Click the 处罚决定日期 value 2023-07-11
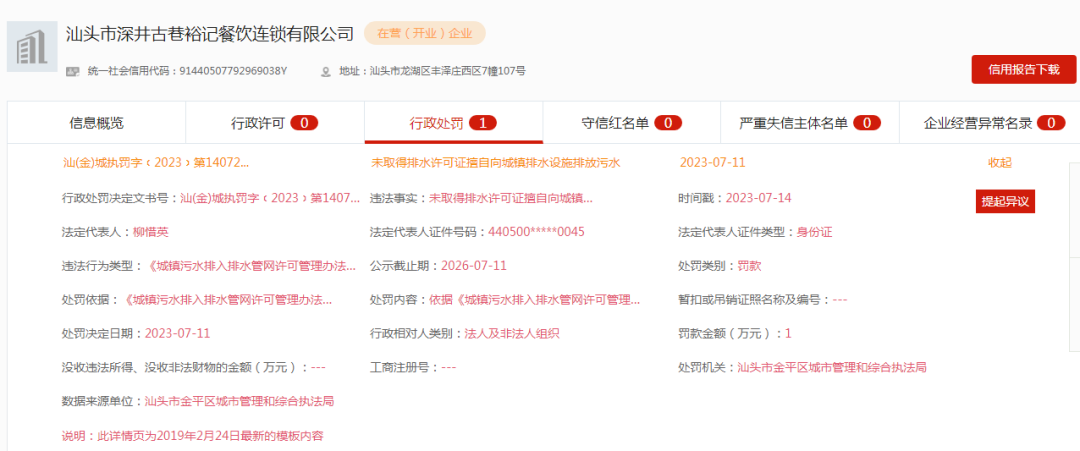Screen dimensions: 1080x451 [177, 333]
